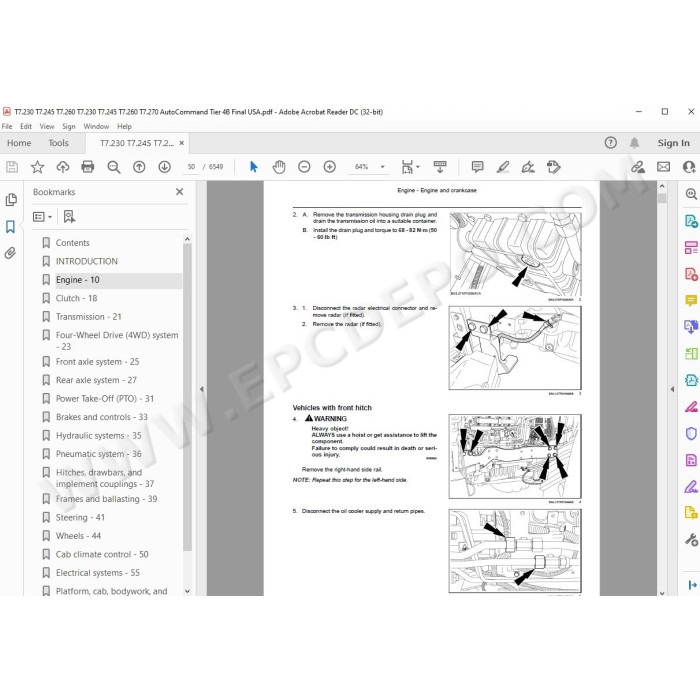Choose the selection arrow tool

pyautogui.click(x=254, y=167)
